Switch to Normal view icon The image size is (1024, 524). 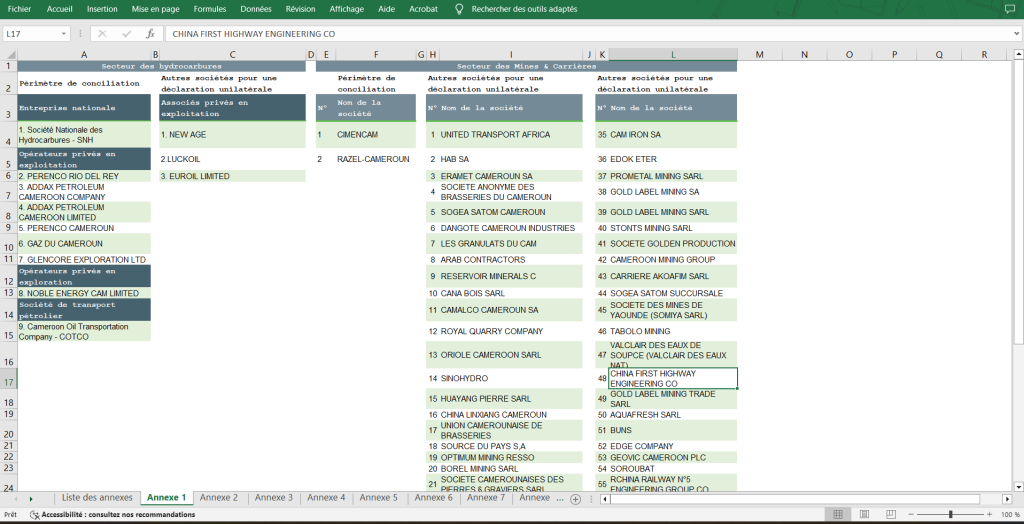coord(838,515)
